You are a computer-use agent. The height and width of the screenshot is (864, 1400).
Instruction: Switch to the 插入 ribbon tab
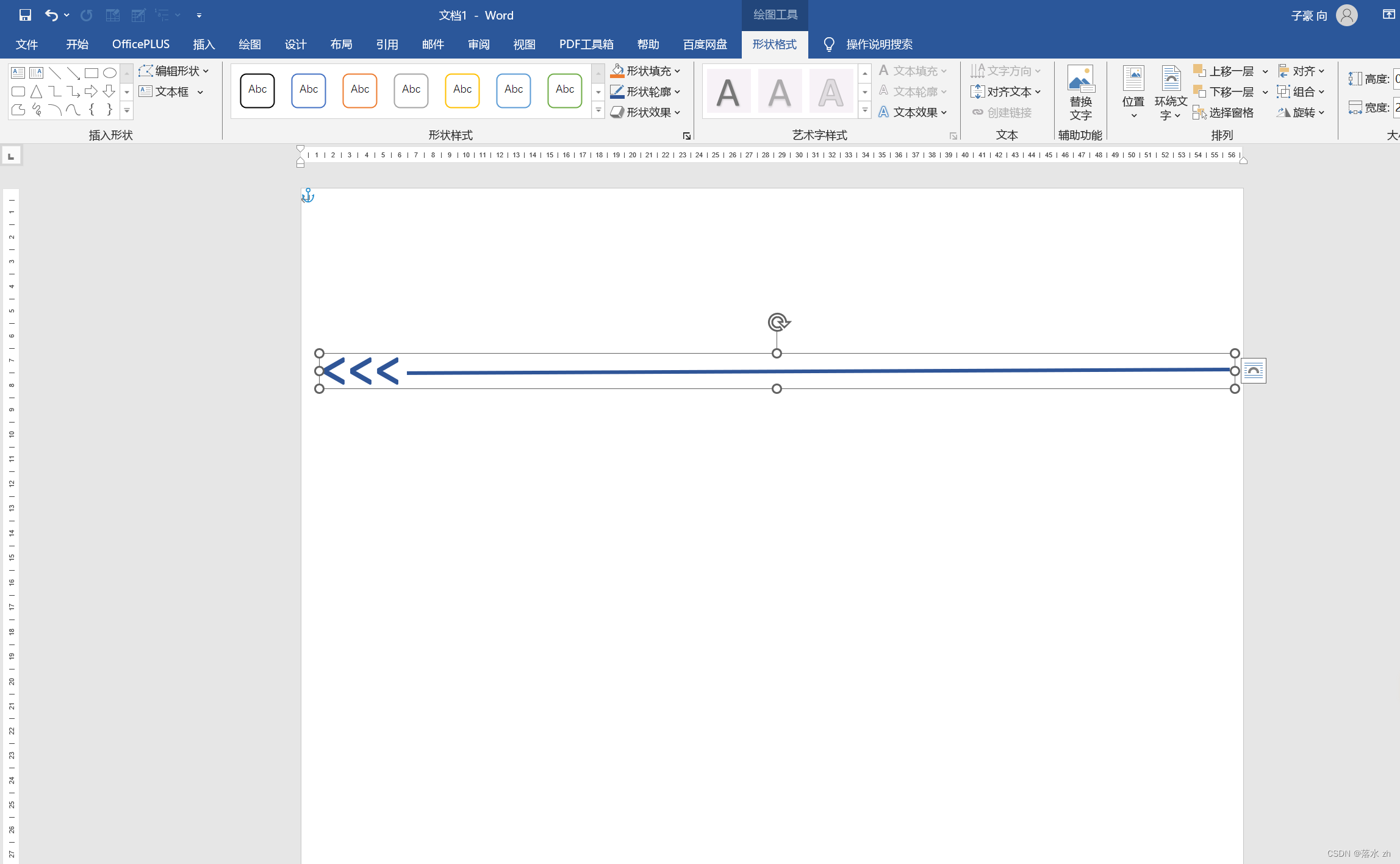point(204,44)
